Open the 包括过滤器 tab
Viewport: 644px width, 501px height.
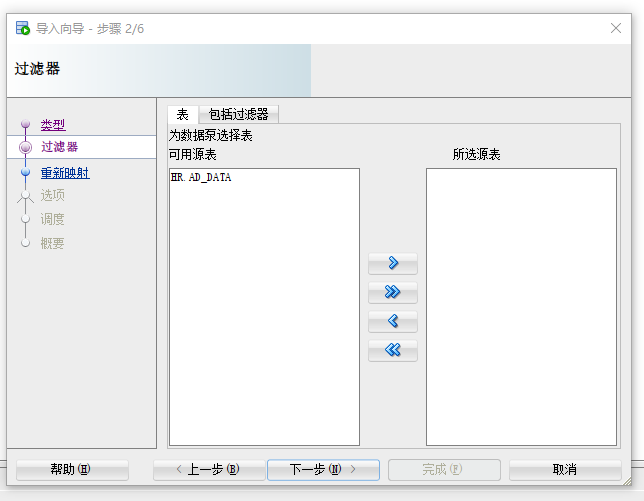(238, 114)
